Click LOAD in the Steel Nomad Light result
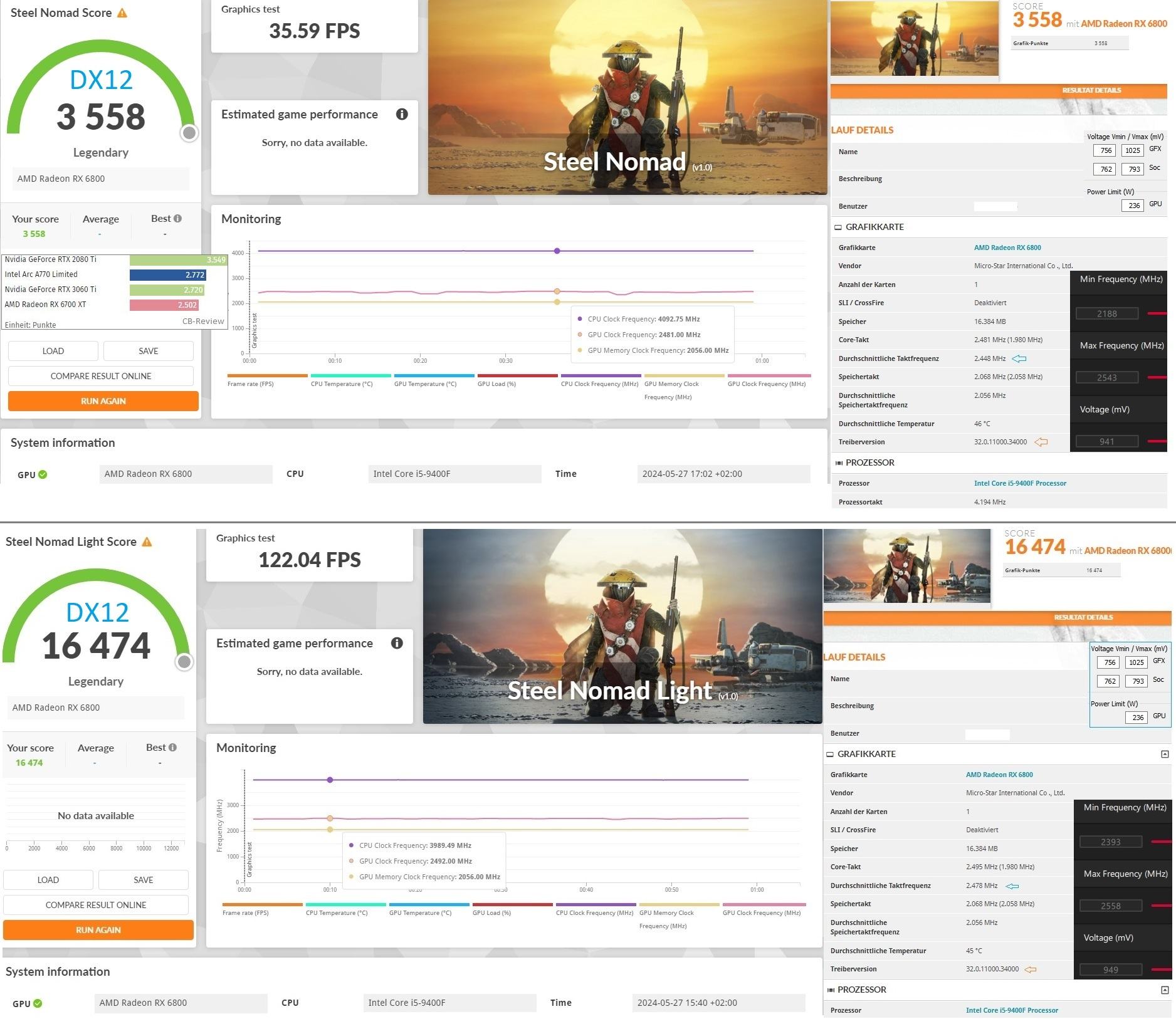Image resolution: width=1176 pixels, height=1019 pixels. [48, 880]
